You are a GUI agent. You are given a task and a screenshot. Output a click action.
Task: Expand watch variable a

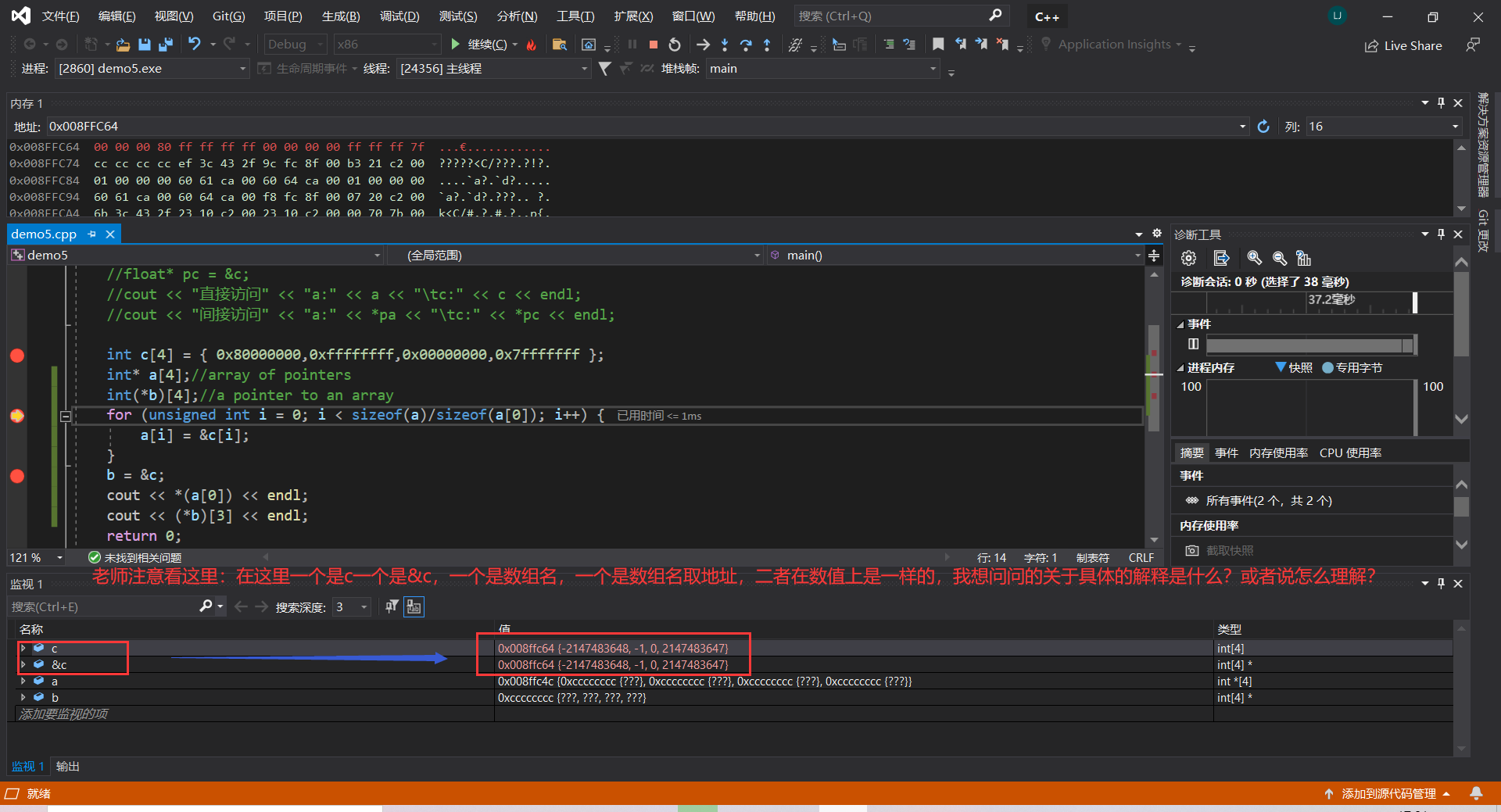tap(23, 681)
